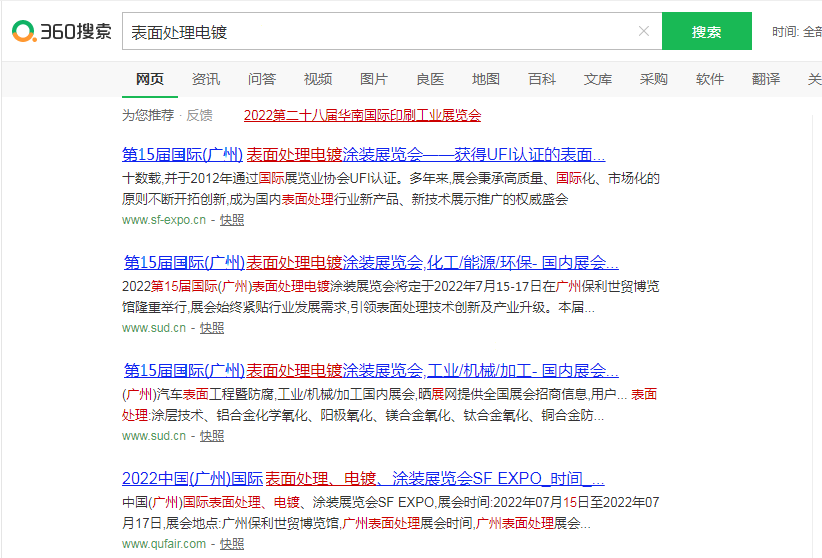Select the 图片 tab

pyautogui.click(x=374, y=79)
